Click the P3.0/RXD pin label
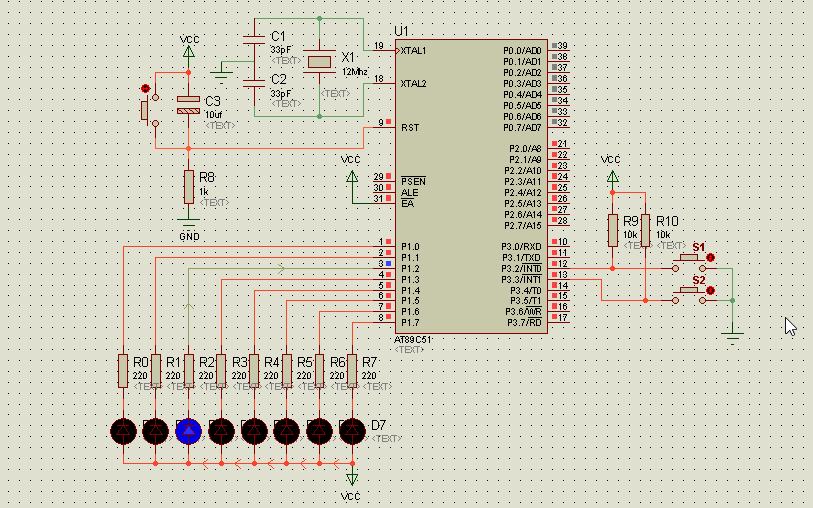The image size is (813, 508). click(x=521, y=247)
